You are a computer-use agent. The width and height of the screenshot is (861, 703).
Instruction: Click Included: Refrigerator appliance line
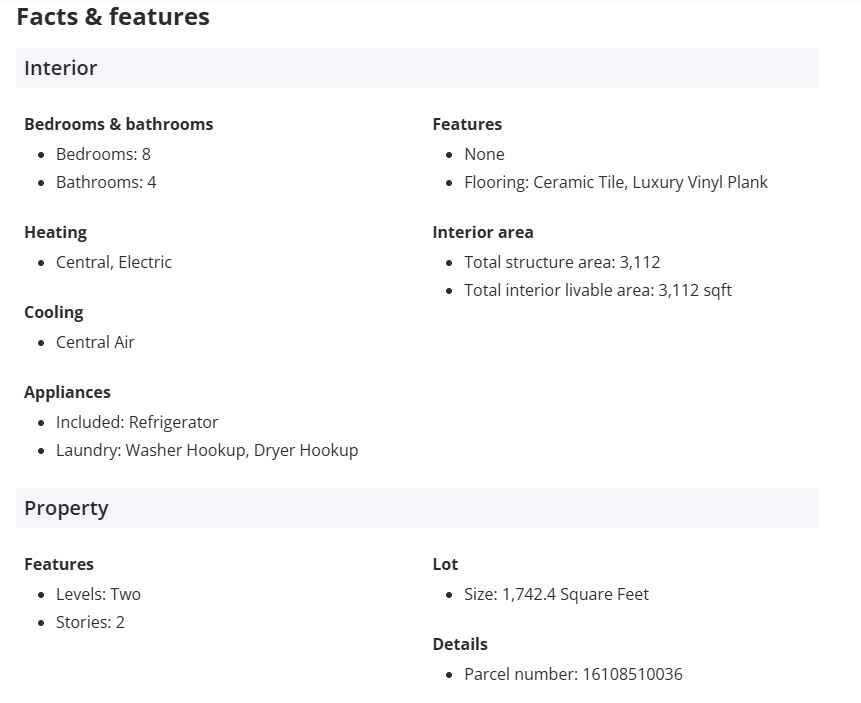tap(137, 422)
